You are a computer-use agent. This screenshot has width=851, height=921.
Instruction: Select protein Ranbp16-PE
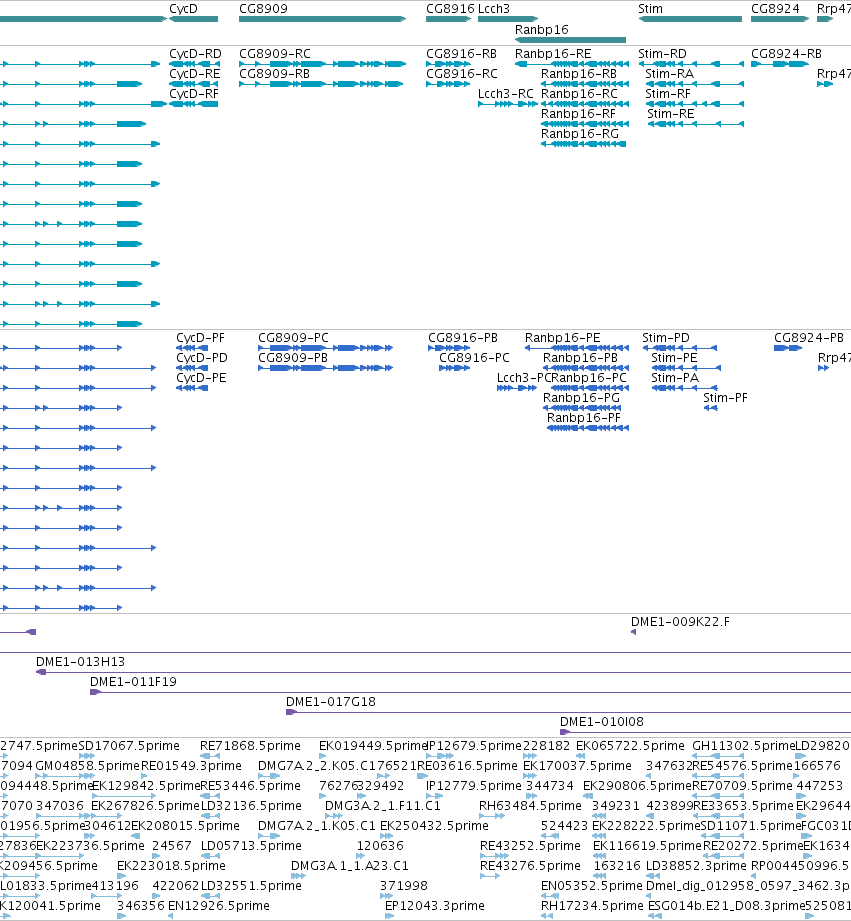(x=563, y=338)
